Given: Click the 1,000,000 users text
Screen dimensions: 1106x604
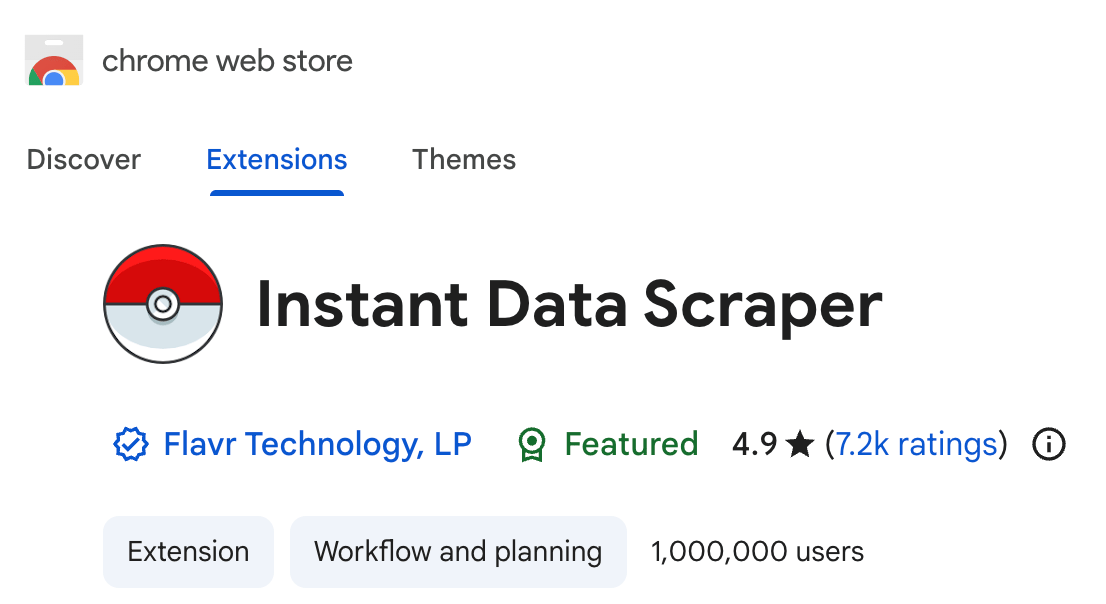Looking at the screenshot, I should 757,552.
